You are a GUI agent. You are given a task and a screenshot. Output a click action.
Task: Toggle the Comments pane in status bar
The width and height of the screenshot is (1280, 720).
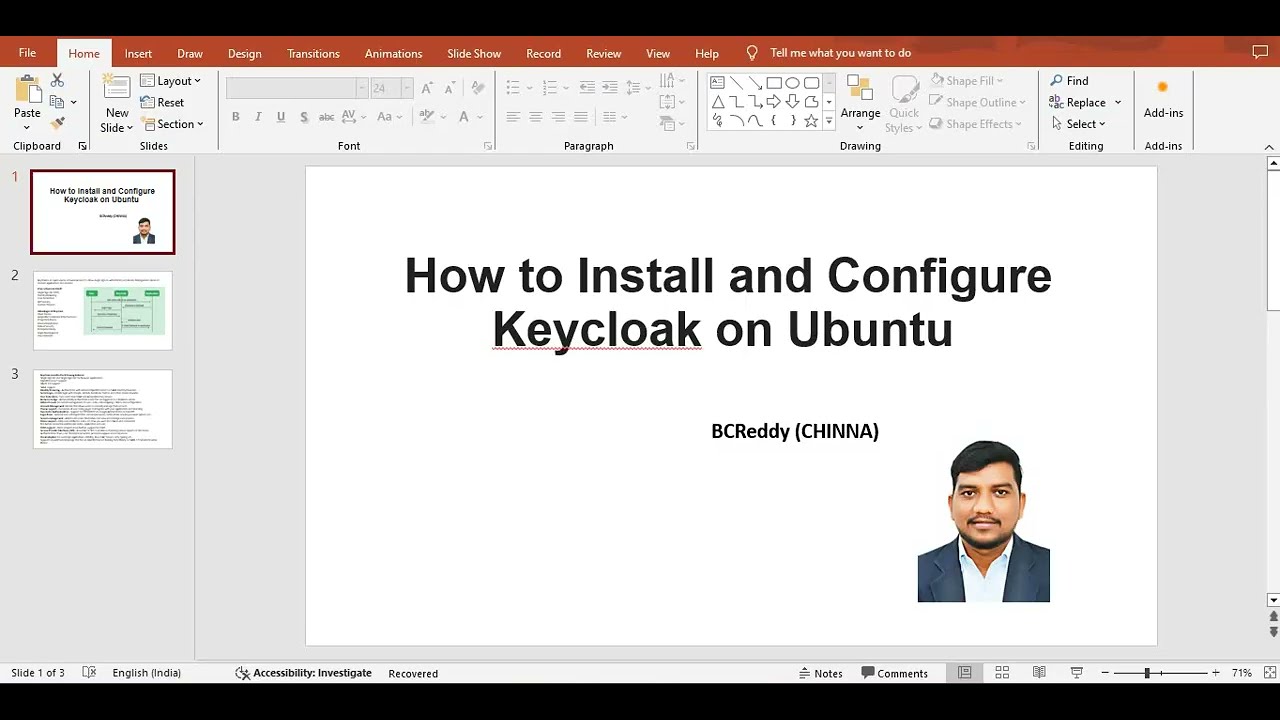click(895, 673)
